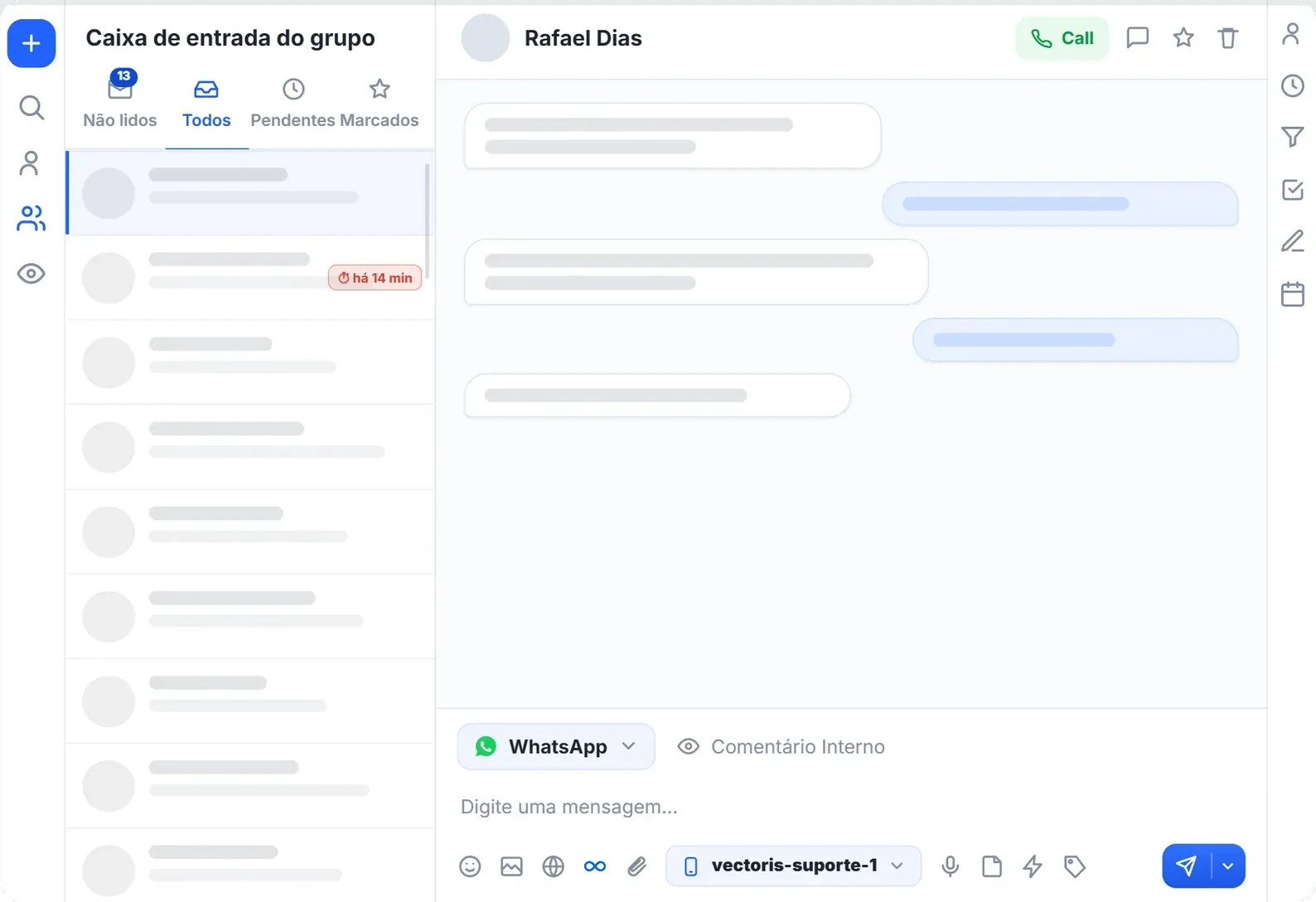Image resolution: width=1316 pixels, height=902 pixels.
Task: Click the 'há 14 min' timer badge
Action: 375,277
